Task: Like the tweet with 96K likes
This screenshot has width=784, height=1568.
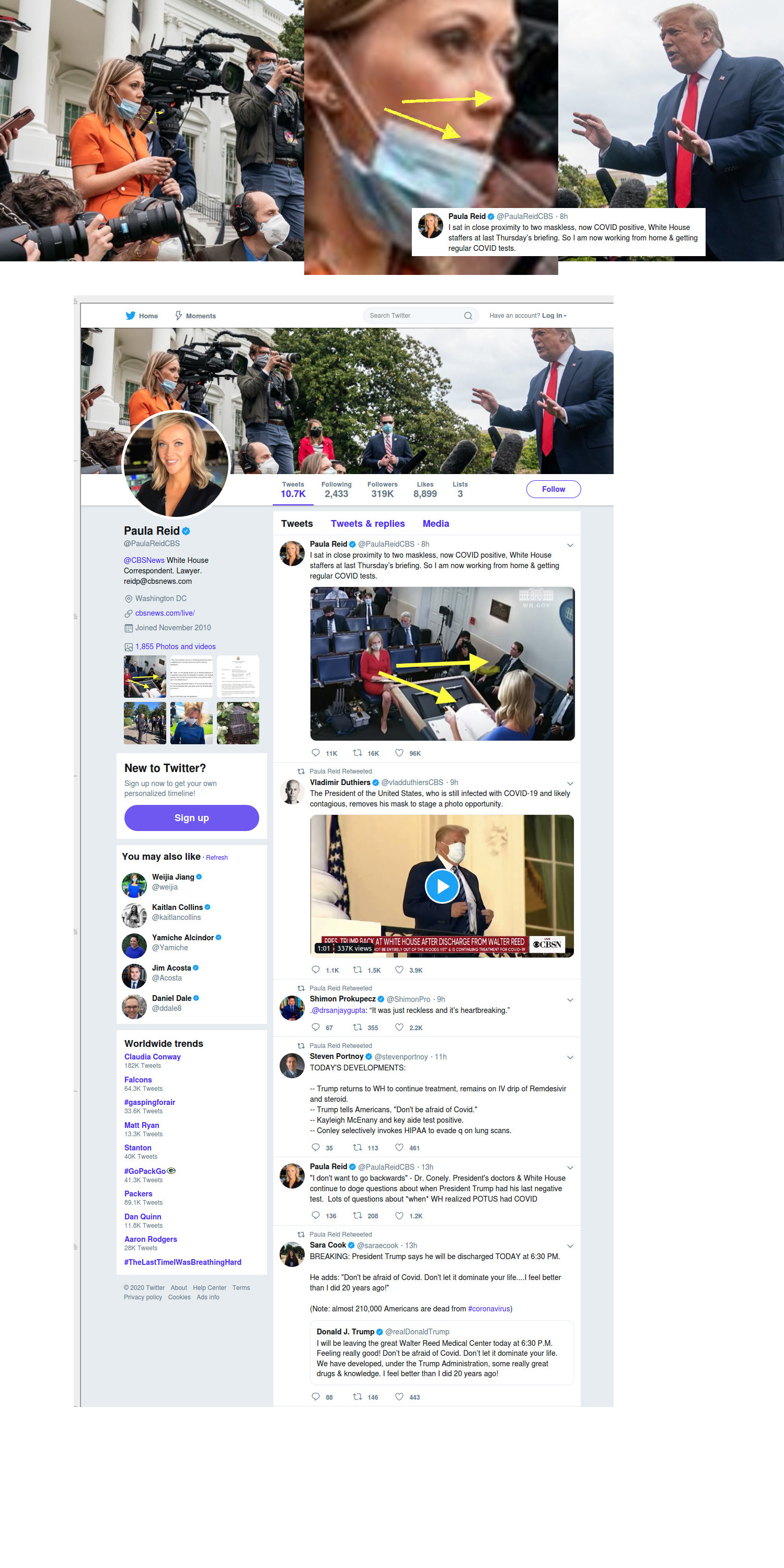Action: pos(399,752)
